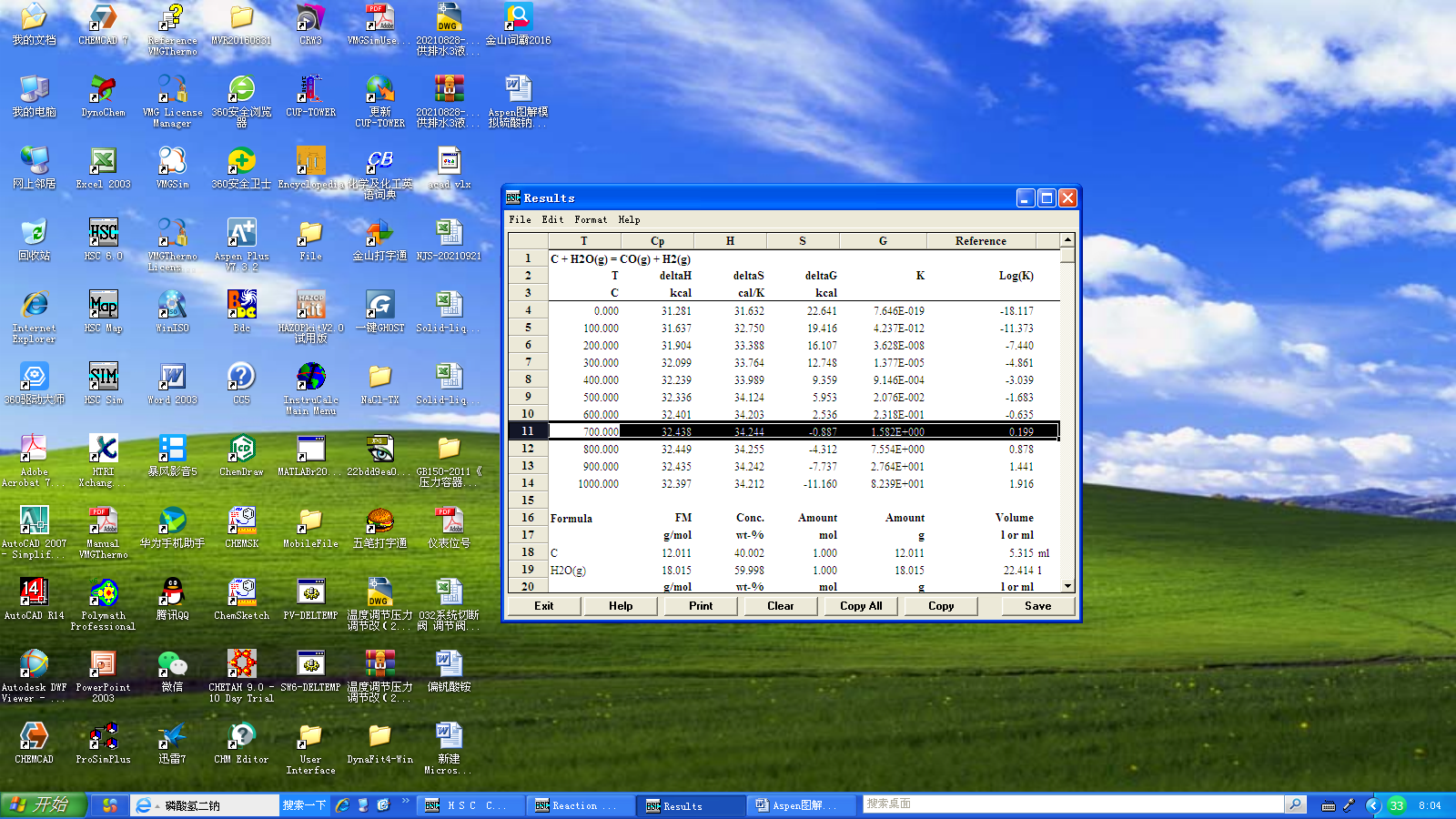
Task: Click the Copy button
Action: (x=941, y=606)
